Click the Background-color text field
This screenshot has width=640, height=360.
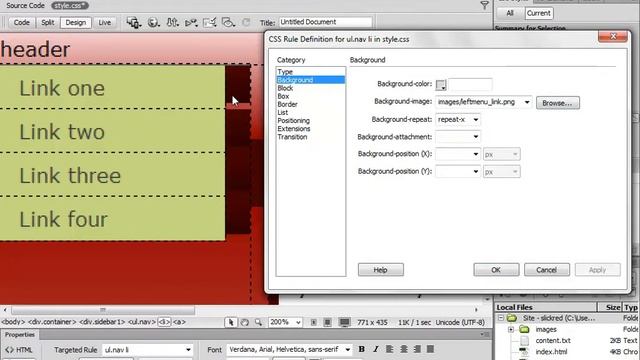tap(470, 84)
